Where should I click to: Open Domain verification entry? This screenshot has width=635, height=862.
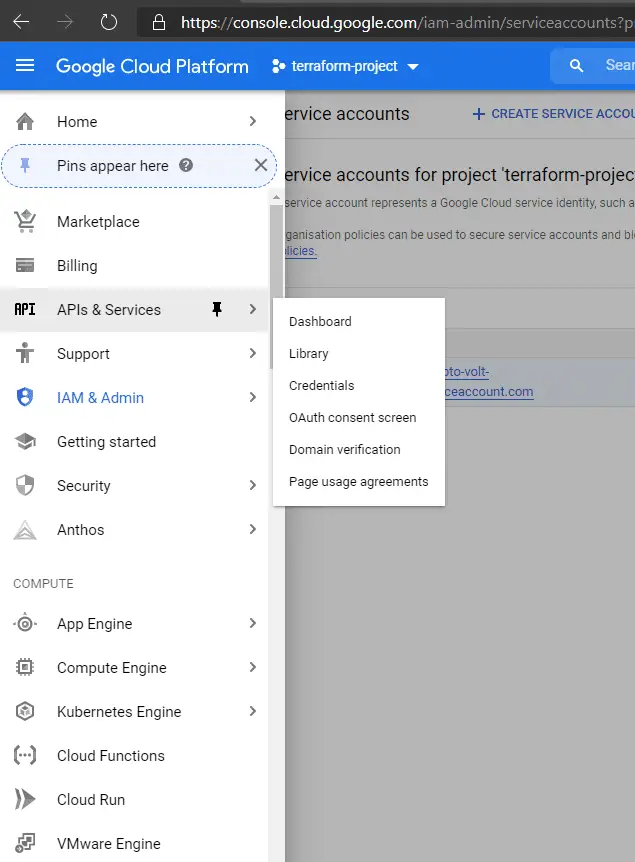pyautogui.click(x=358, y=450)
